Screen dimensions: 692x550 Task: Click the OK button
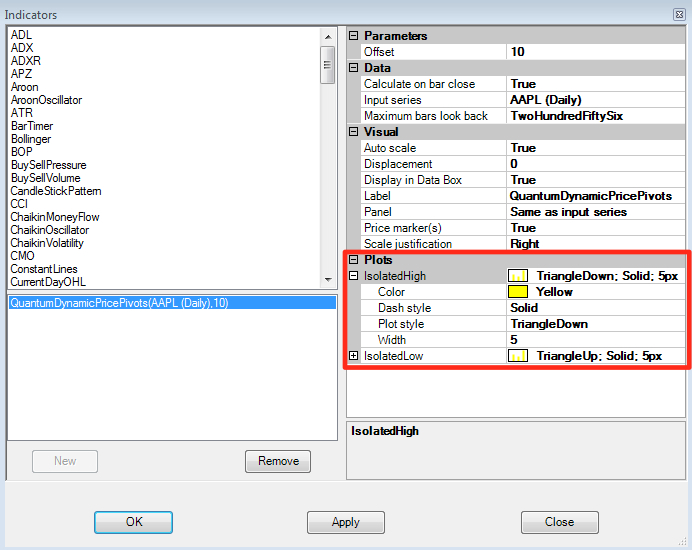pos(133,522)
